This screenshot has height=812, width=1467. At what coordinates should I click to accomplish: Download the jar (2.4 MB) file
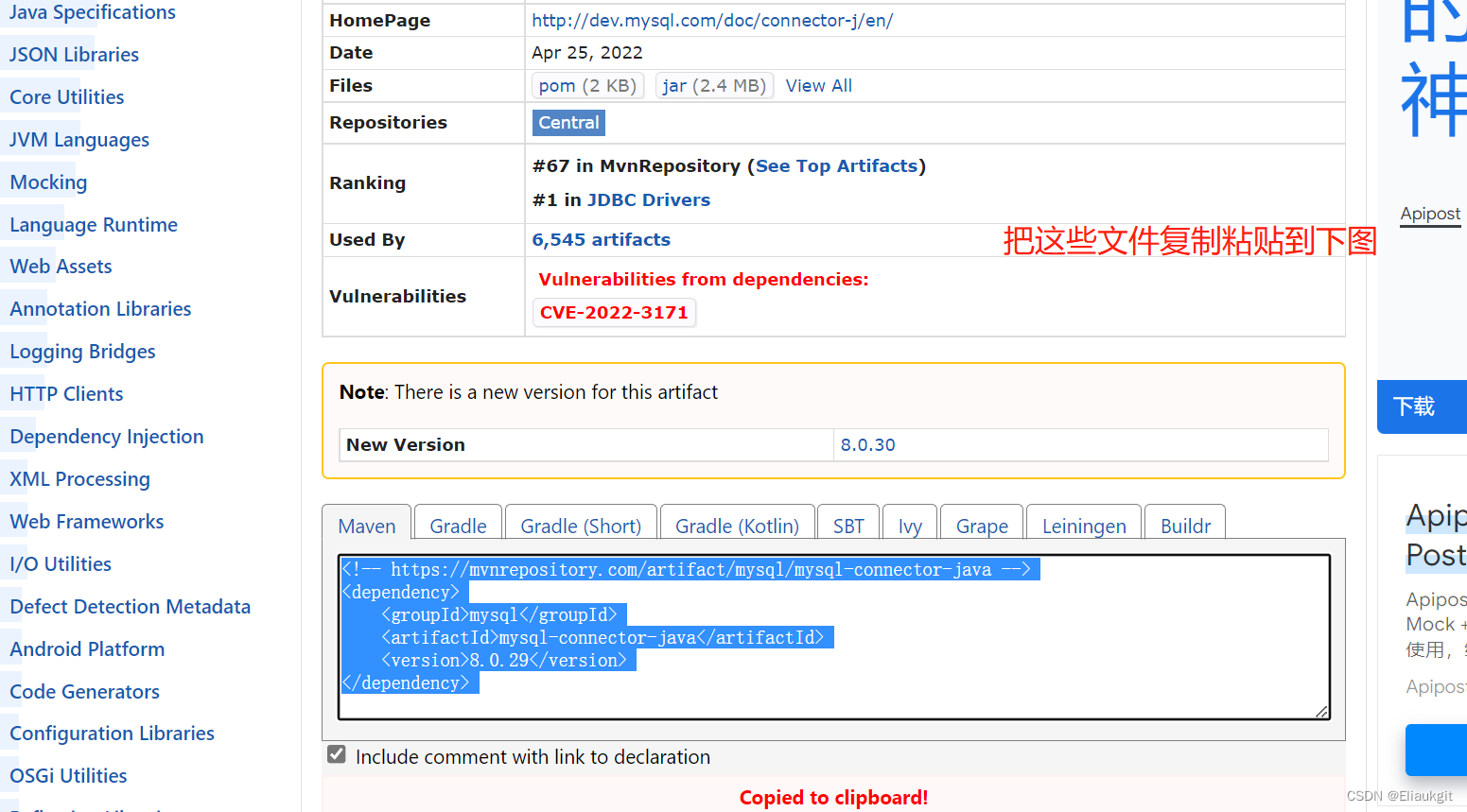(714, 85)
